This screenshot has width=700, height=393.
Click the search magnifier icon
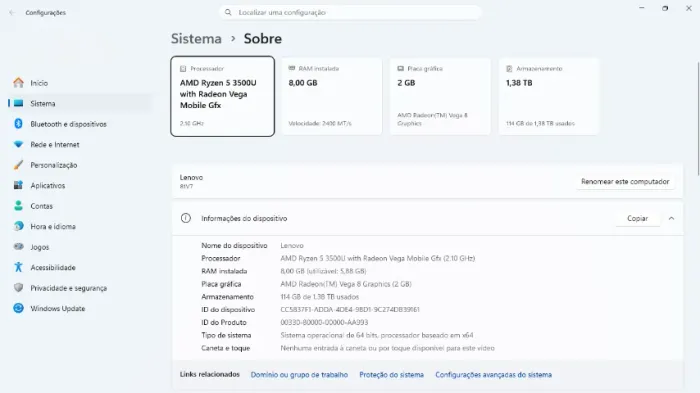[x=228, y=13]
